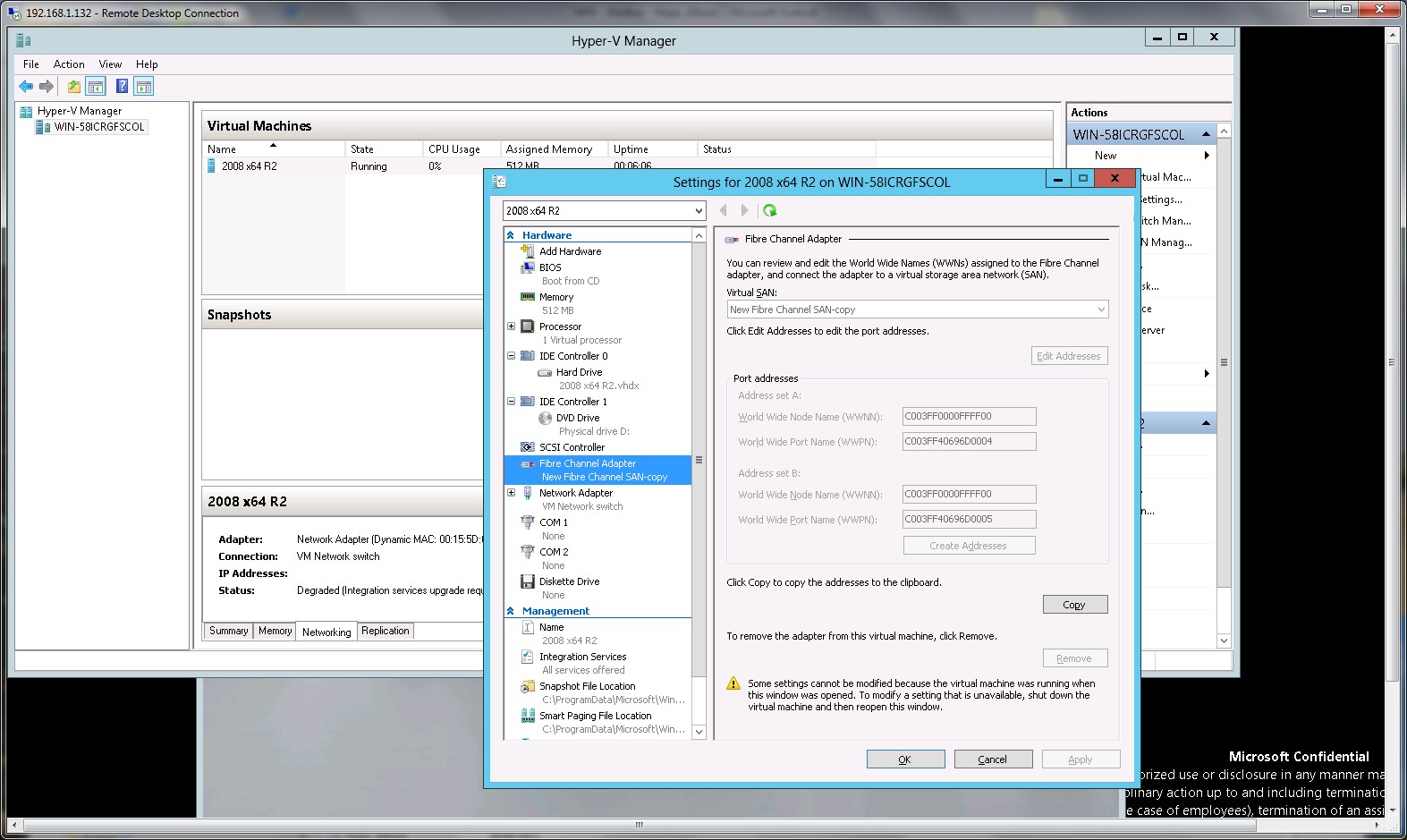This screenshot has height=840, width=1407.
Task: Select Integration Services under Management
Action: (582, 657)
